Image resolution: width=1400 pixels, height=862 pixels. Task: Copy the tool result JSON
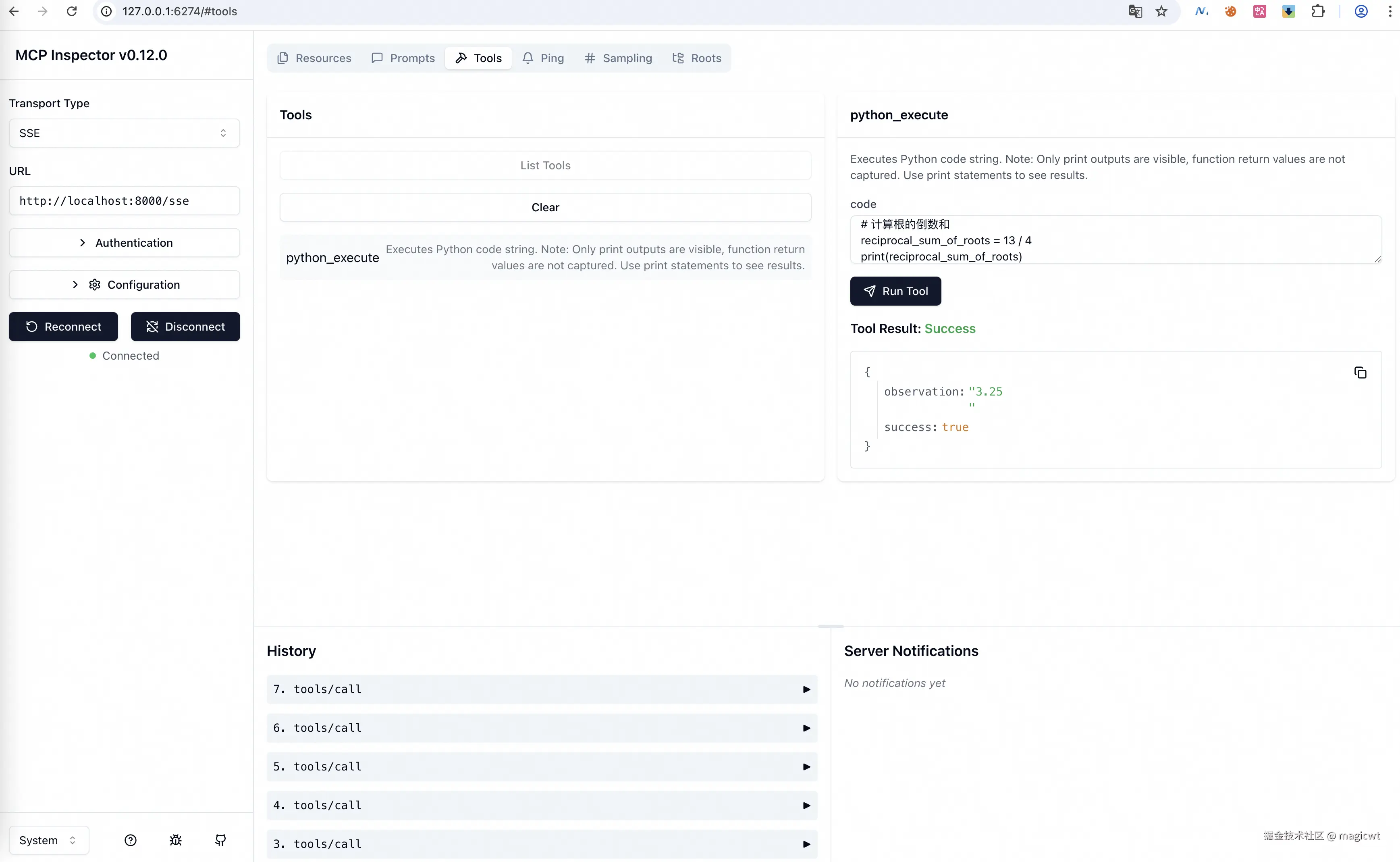[x=1360, y=373]
